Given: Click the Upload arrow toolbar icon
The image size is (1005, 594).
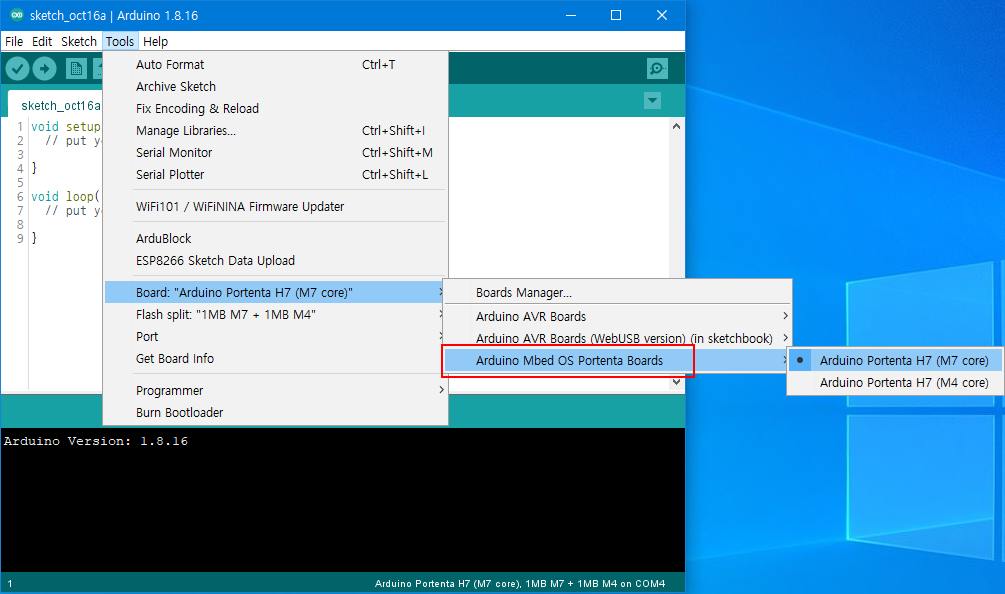Looking at the screenshot, I should point(44,69).
